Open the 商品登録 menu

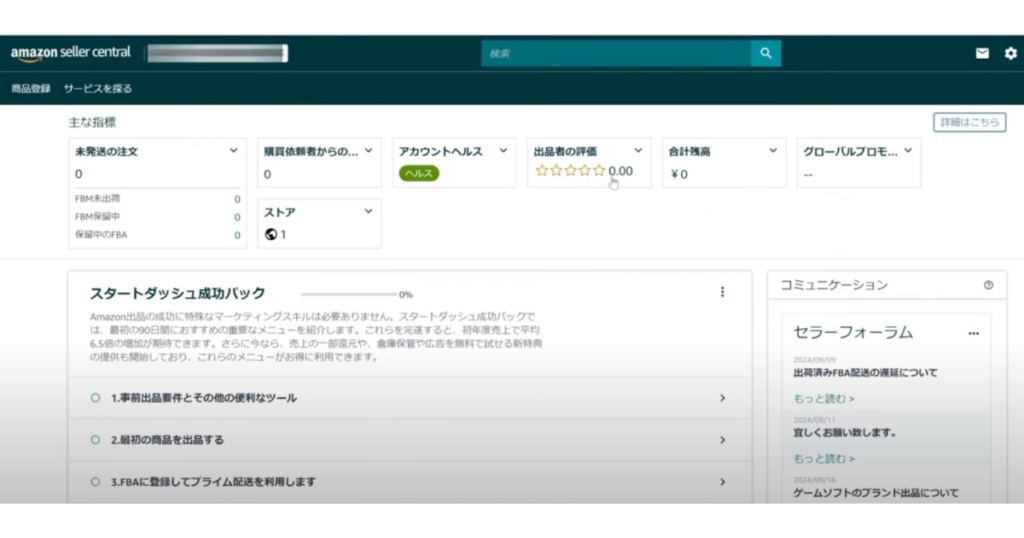coord(31,88)
